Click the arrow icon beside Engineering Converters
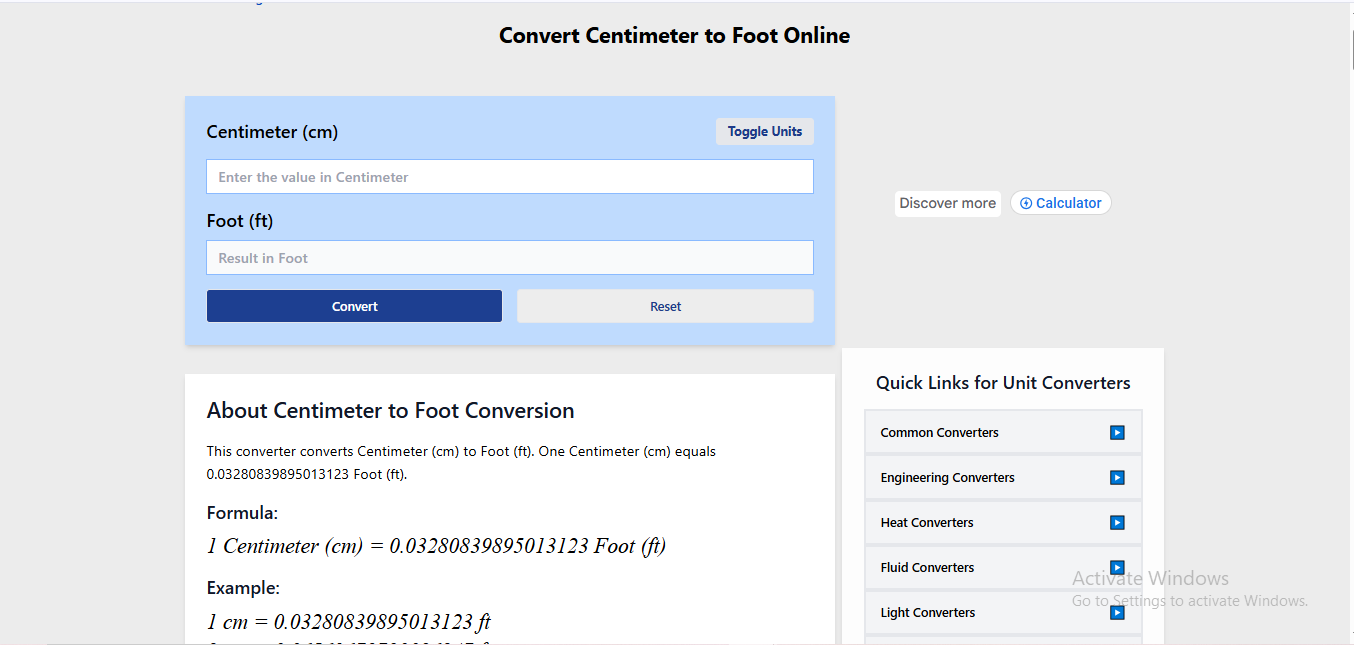The height and width of the screenshot is (645, 1354). point(1116,477)
